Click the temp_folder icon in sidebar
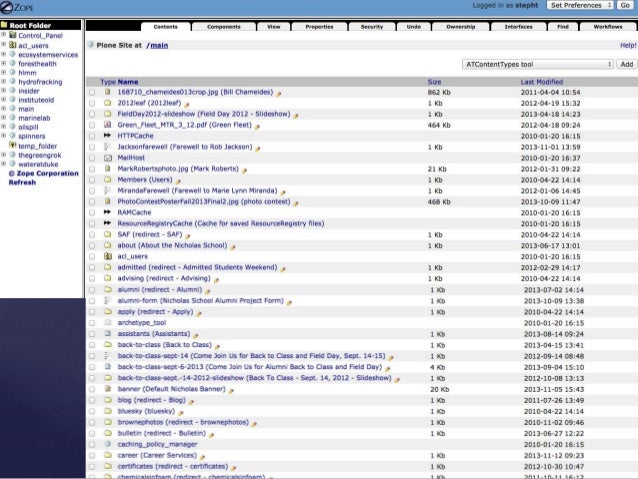The width and height of the screenshot is (638, 479). 13,145
